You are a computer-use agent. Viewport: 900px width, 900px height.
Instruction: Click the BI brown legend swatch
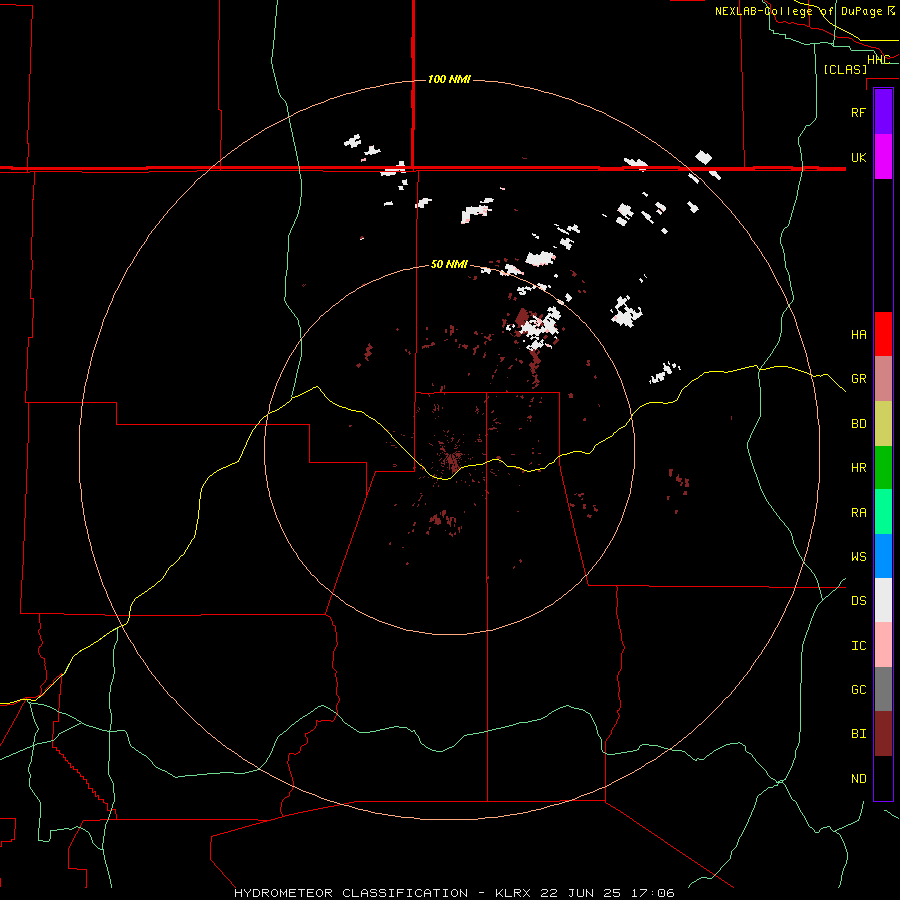coord(883,734)
